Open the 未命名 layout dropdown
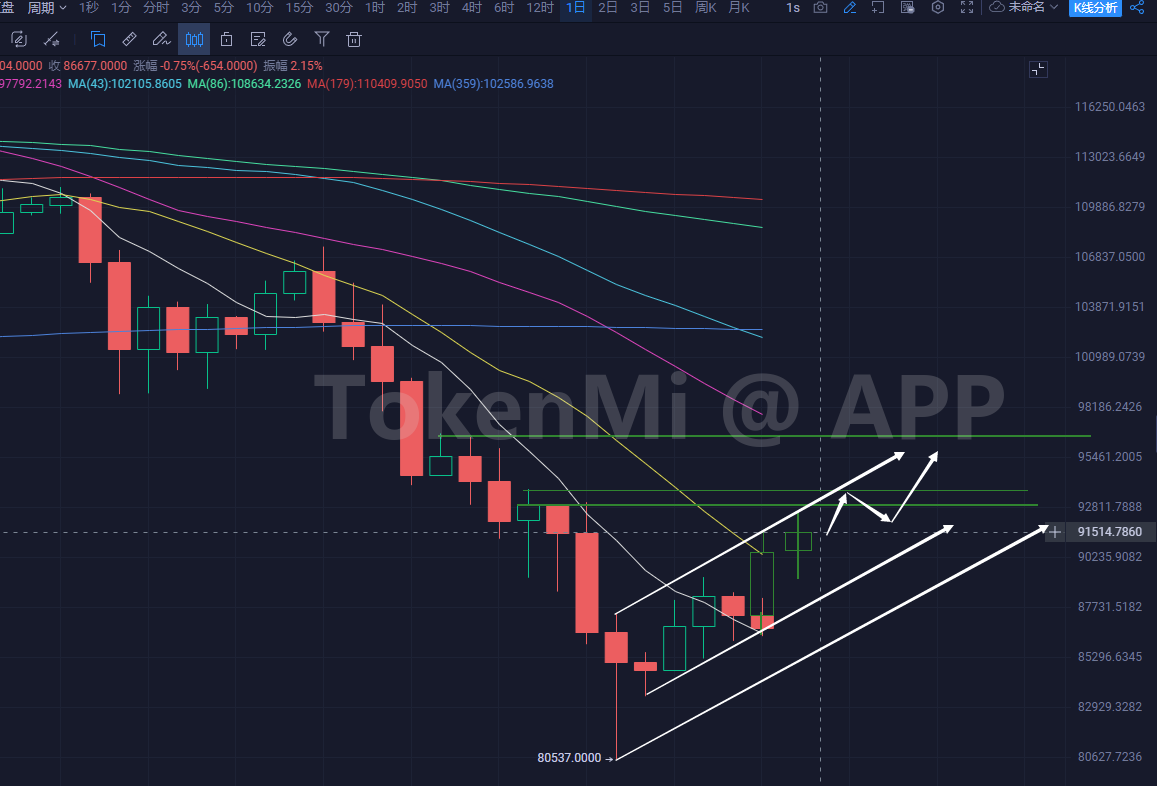This screenshot has width=1157, height=786. 1025,8
